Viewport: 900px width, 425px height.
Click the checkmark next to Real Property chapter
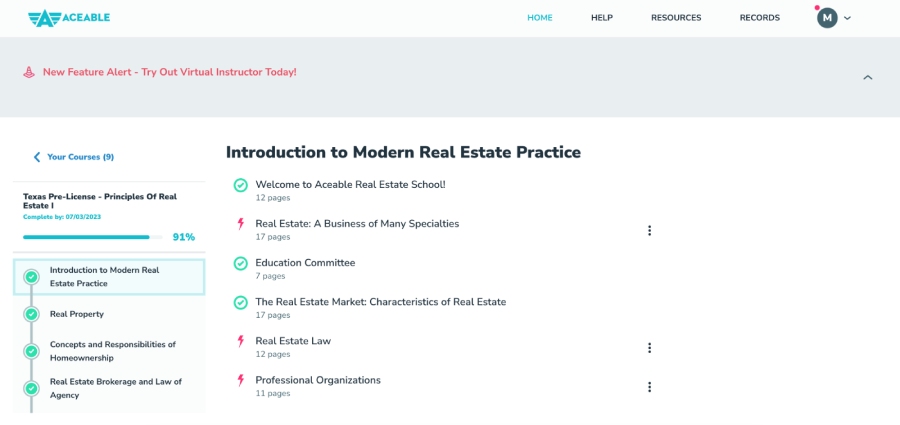point(31,314)
